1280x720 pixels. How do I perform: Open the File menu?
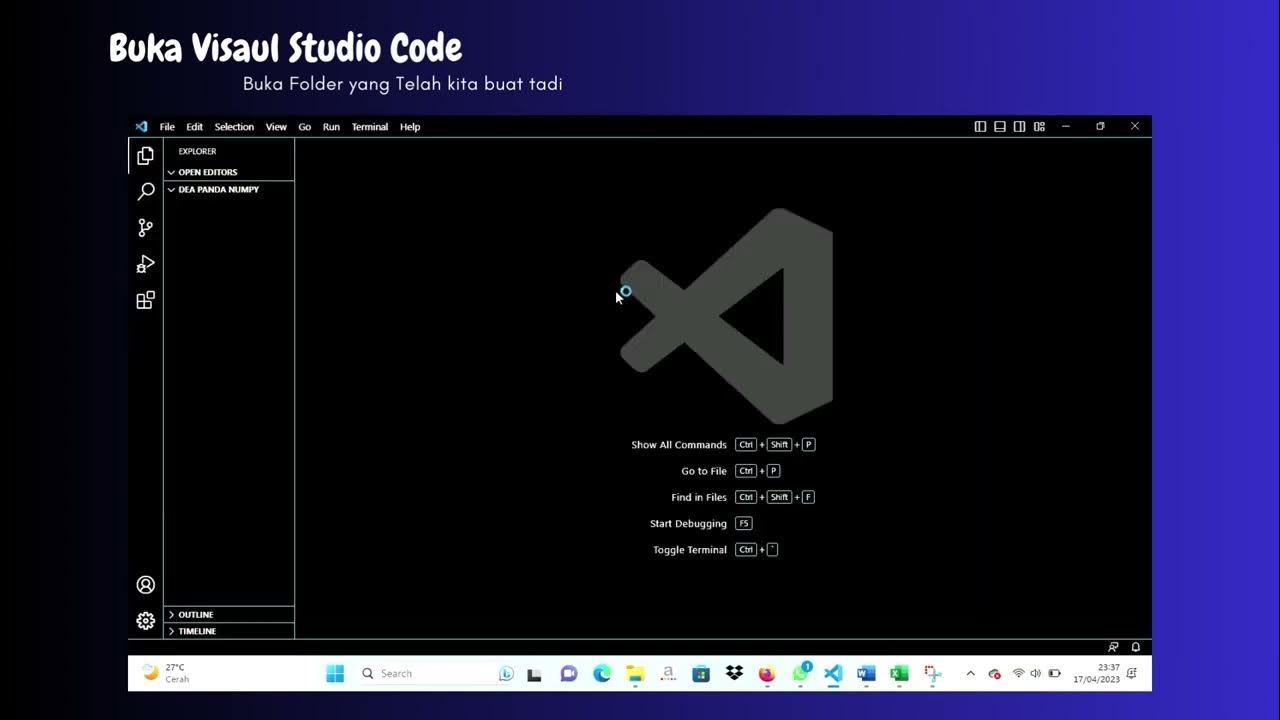167,127
